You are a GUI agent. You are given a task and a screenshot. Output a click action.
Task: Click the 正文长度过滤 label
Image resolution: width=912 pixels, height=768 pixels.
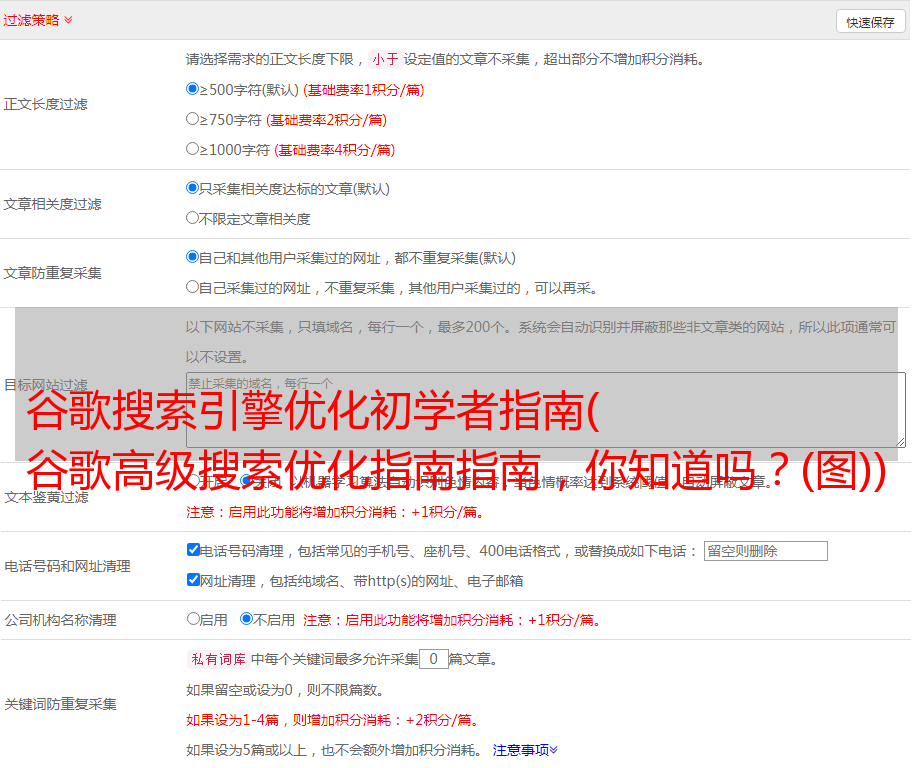coord(45,104)
